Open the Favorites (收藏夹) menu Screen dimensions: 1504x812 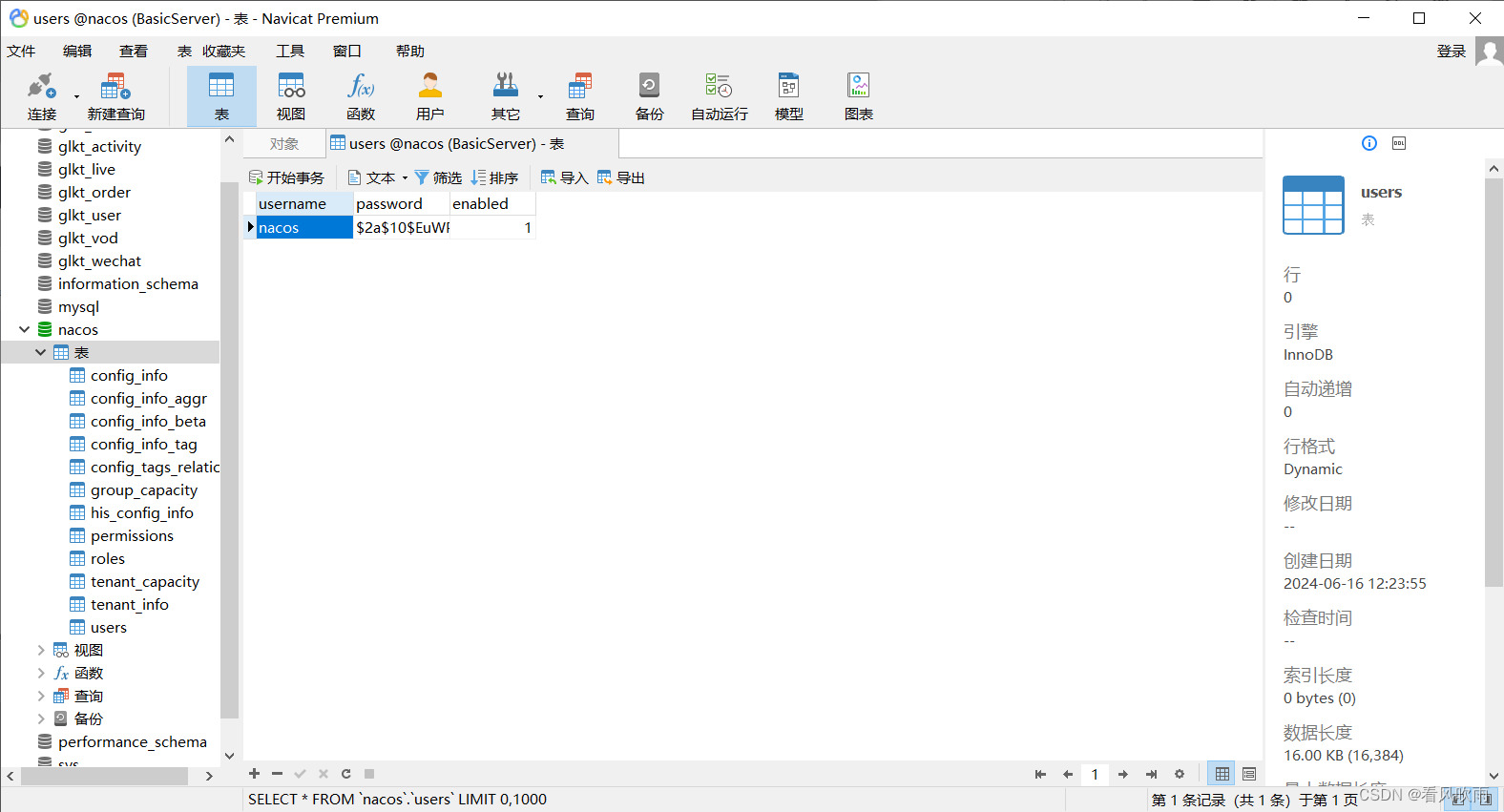[223, 51]
